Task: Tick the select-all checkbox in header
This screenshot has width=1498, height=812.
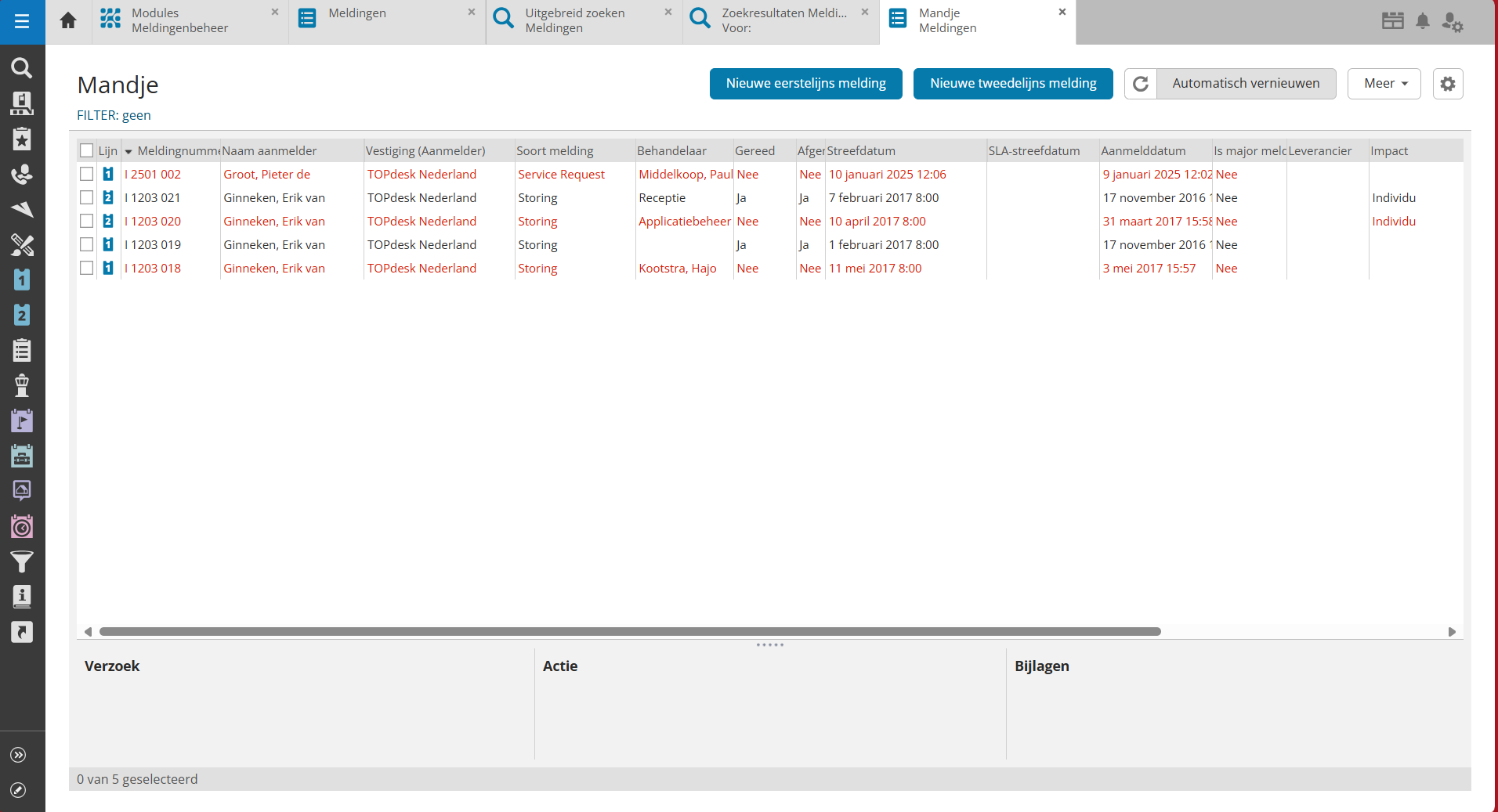Action: coord(87,151)
